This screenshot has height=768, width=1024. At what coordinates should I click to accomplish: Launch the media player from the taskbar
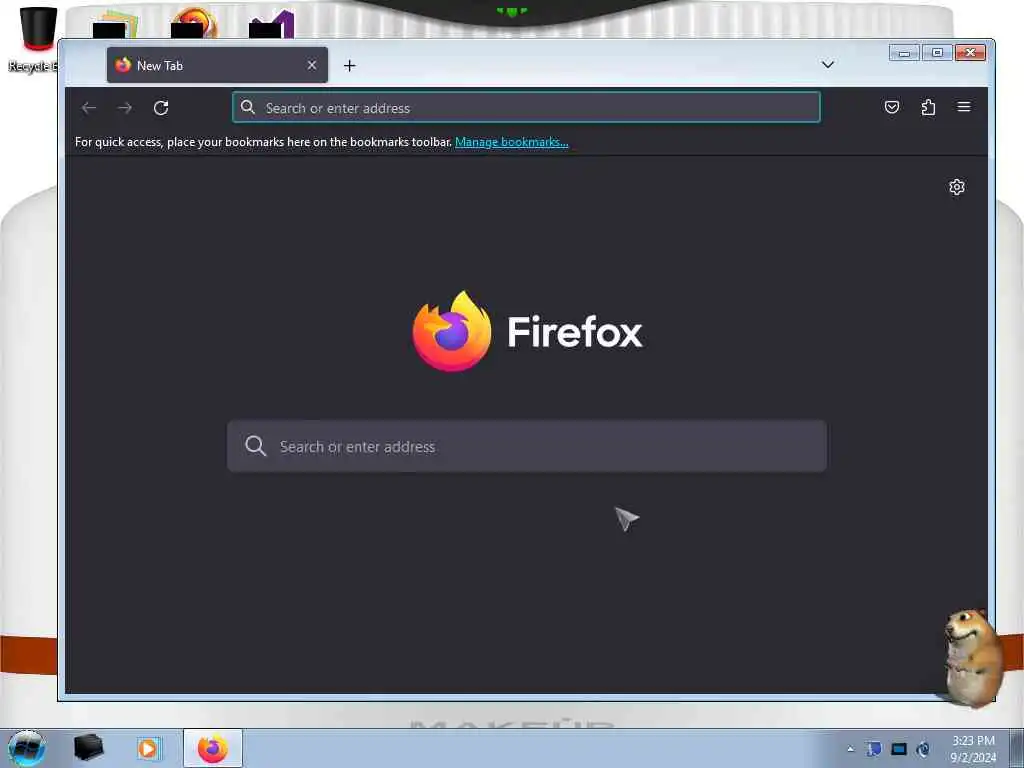(148, 748)
